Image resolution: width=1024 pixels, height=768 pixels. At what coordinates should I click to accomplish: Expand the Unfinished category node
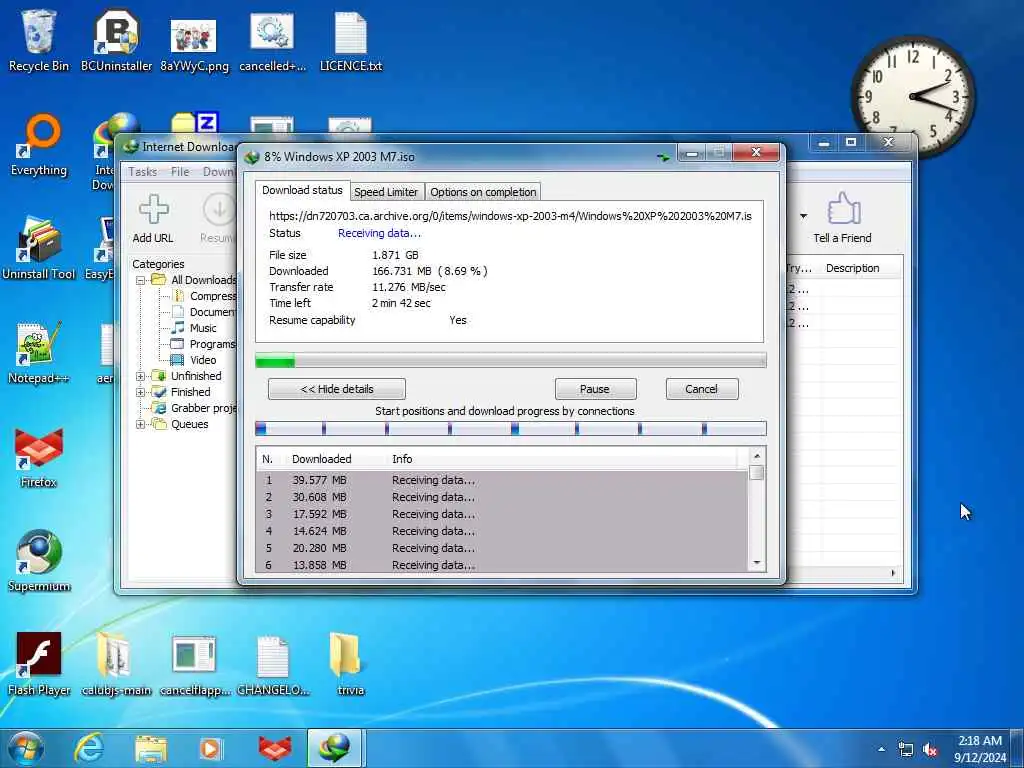tap(140, 376)
